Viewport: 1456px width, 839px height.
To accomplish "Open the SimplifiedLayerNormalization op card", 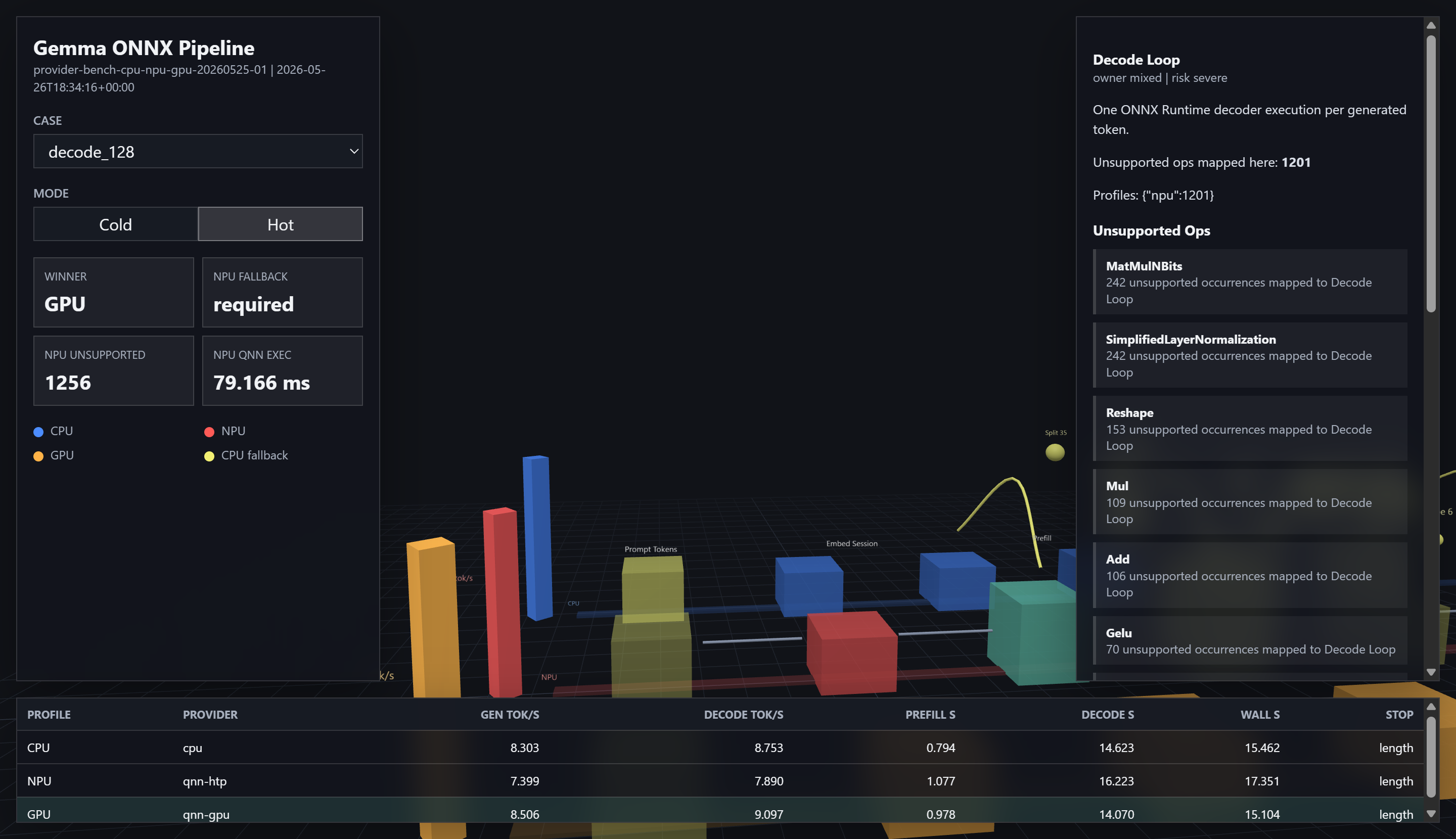I will coord(1250,355).
